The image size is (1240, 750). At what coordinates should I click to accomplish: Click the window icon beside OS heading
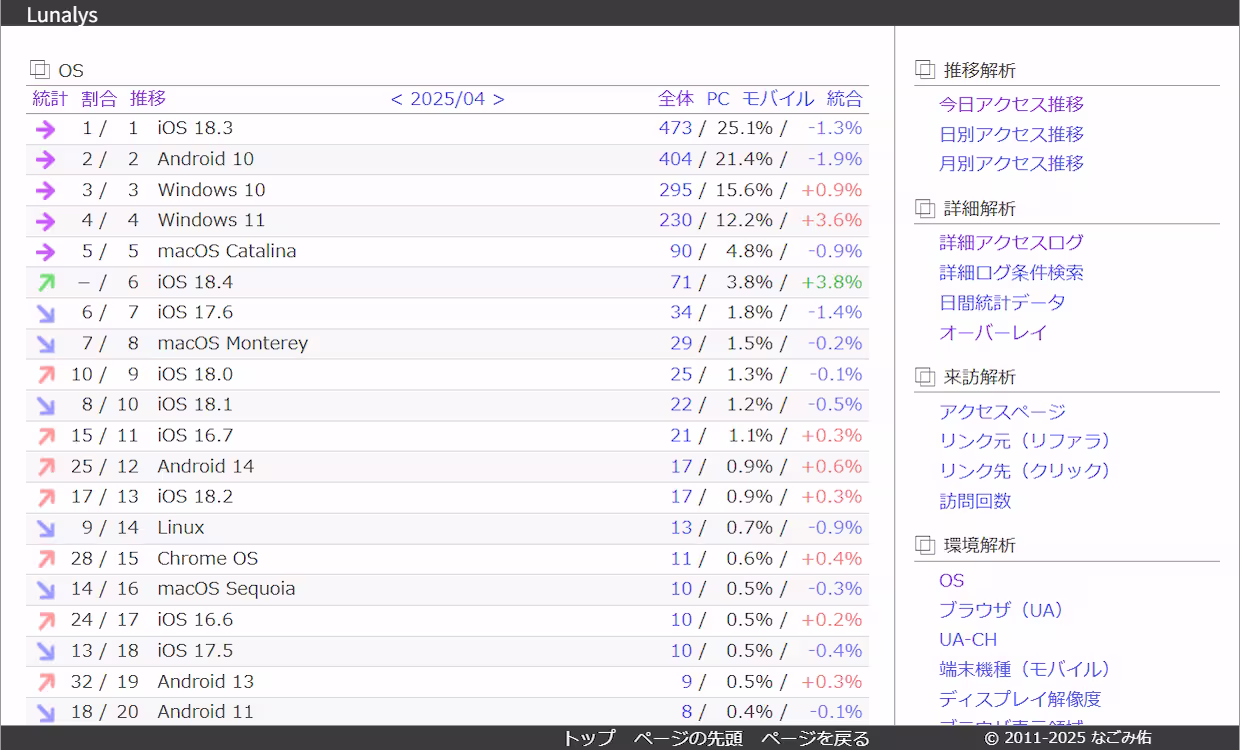click(x=39, y=70)
